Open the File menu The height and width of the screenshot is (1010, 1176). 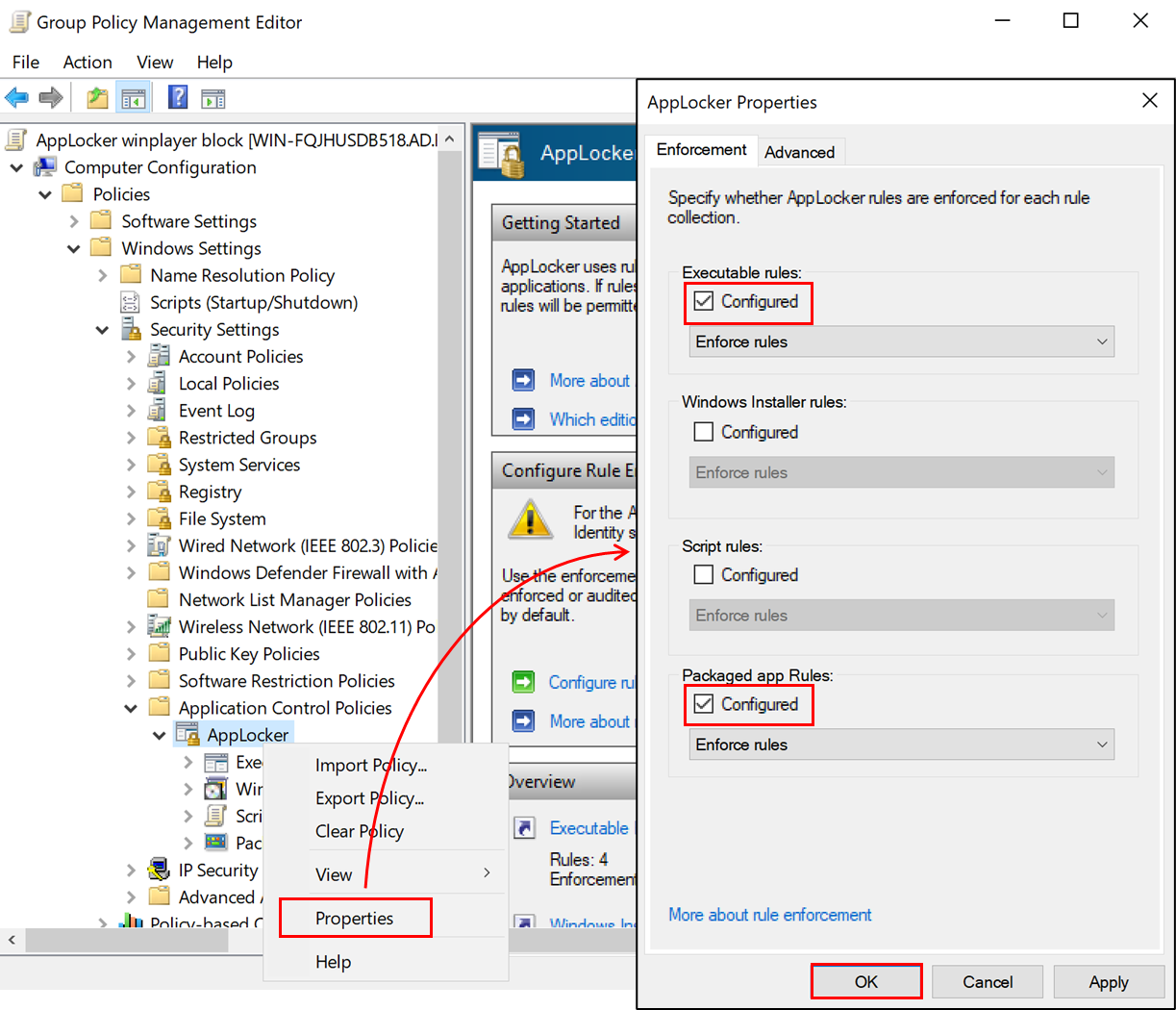tap(26, 62)
